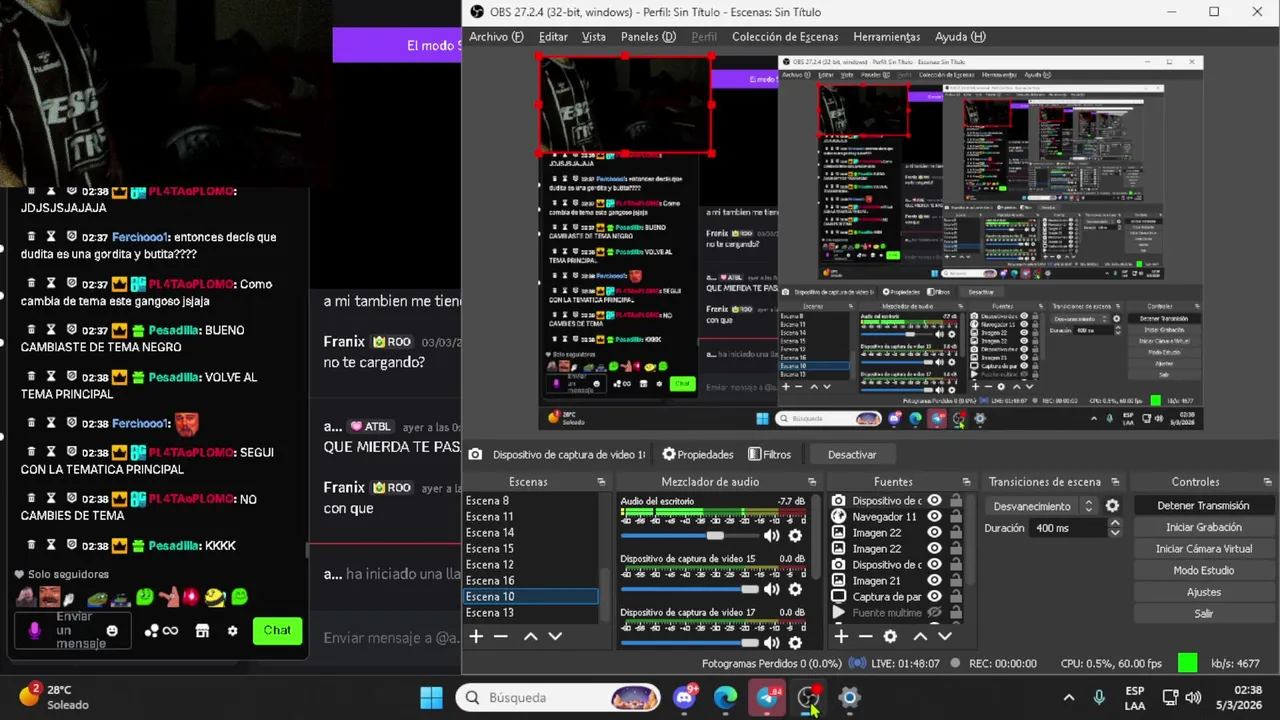
Task: Click the Desactivar button
Action: [x=852, y=454]
